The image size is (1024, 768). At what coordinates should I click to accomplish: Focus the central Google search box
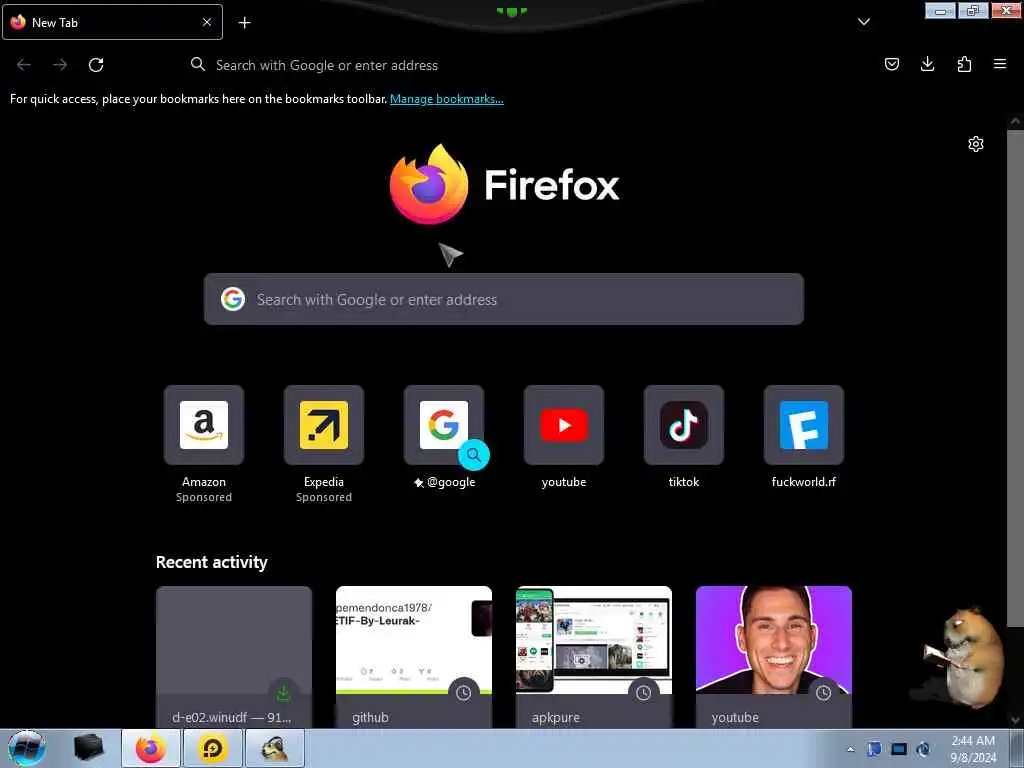point(504,299)
